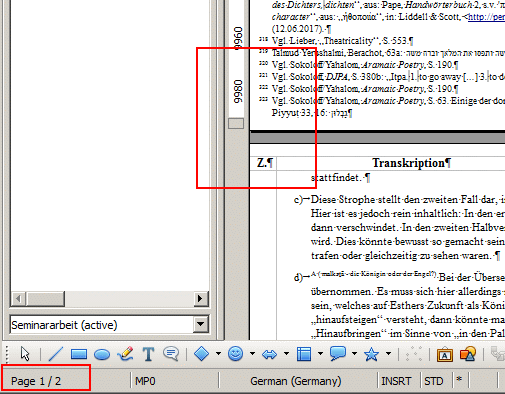Open the Fontwork Gallery icon
The height and width of the screenshot is (394, 505).
pyautogui.click(x=445, y=354)
